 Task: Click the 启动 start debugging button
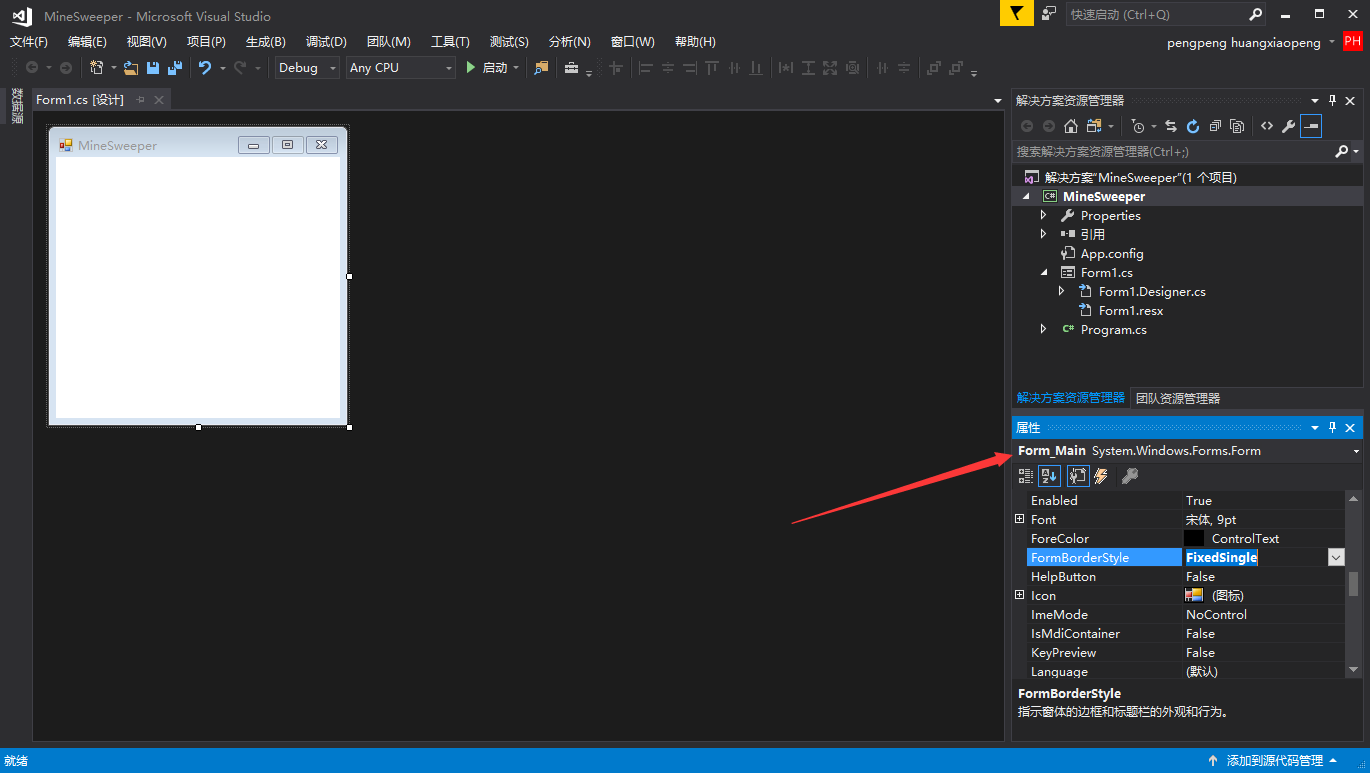487,68
